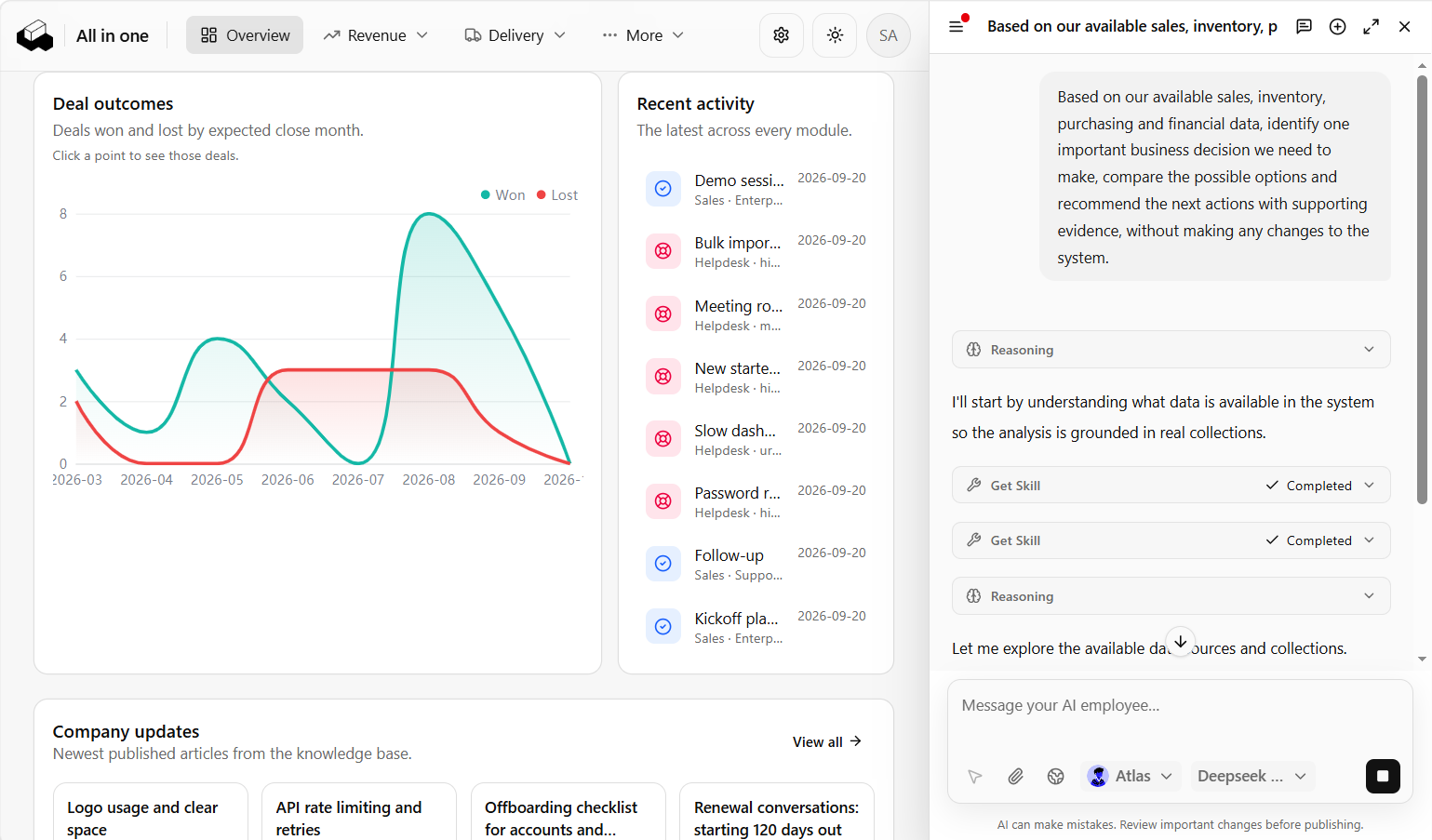Open the Demo session activity icon

pyautogui.click(x=662, y=189)
